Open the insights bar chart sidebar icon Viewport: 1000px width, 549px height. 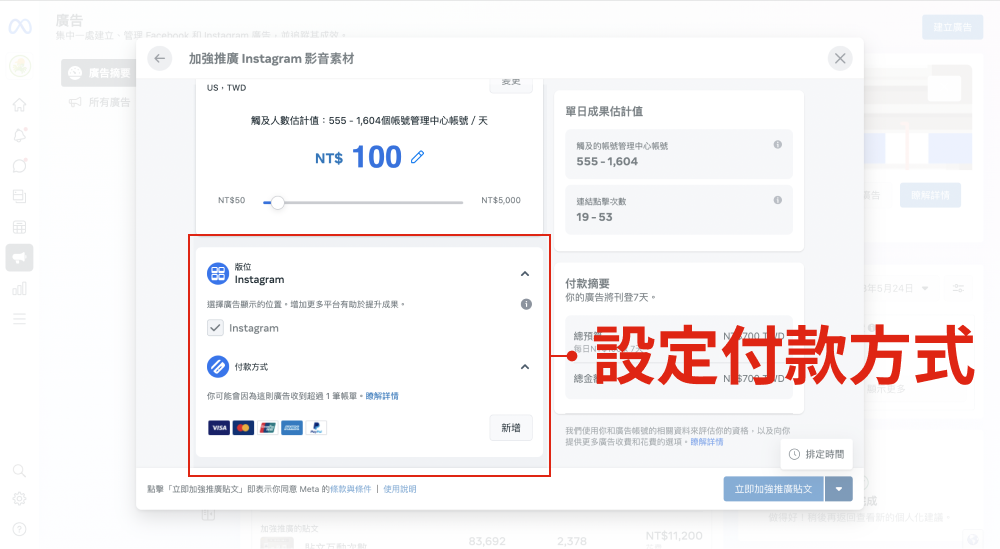19,289
